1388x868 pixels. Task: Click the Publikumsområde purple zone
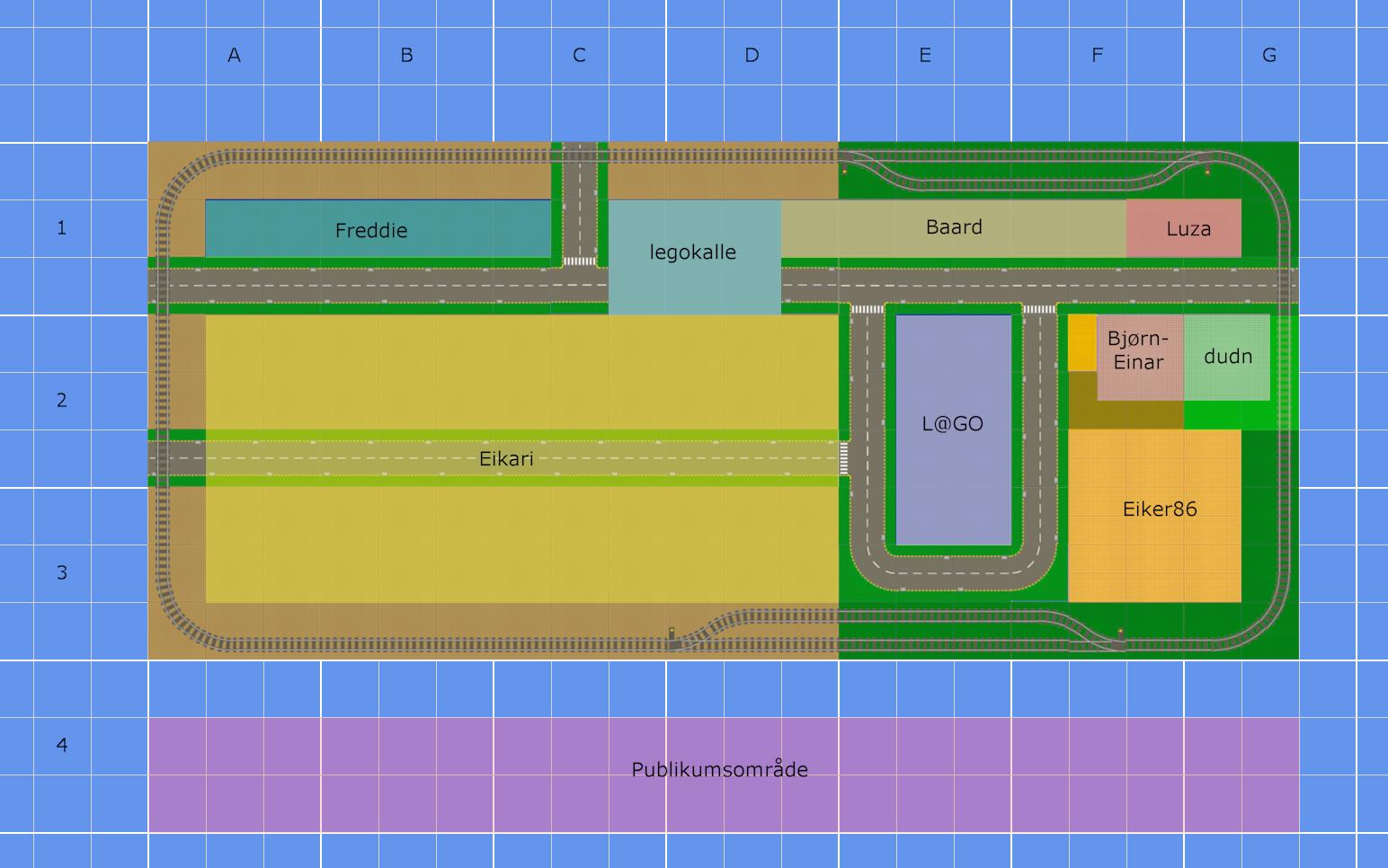click(x=724, y=775)
